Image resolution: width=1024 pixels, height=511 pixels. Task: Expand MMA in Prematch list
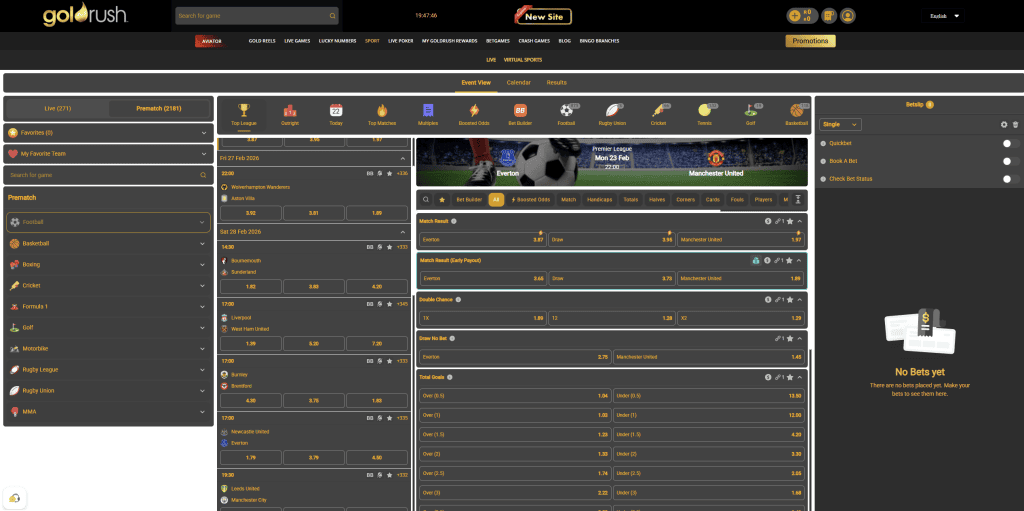click(x=108, y=412)
